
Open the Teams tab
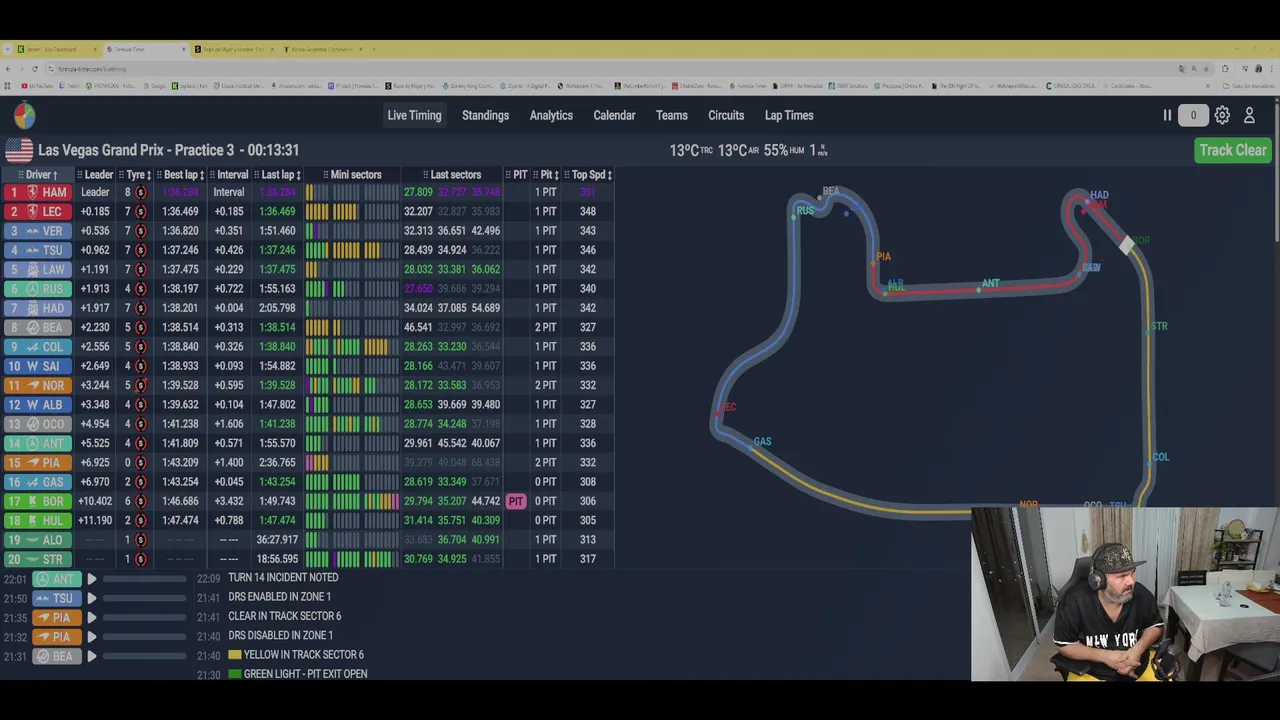(671, 115)
